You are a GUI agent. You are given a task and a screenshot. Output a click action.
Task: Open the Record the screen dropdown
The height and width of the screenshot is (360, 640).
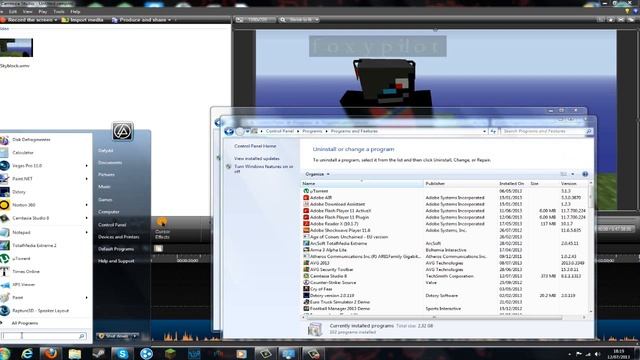click(56, 20)
